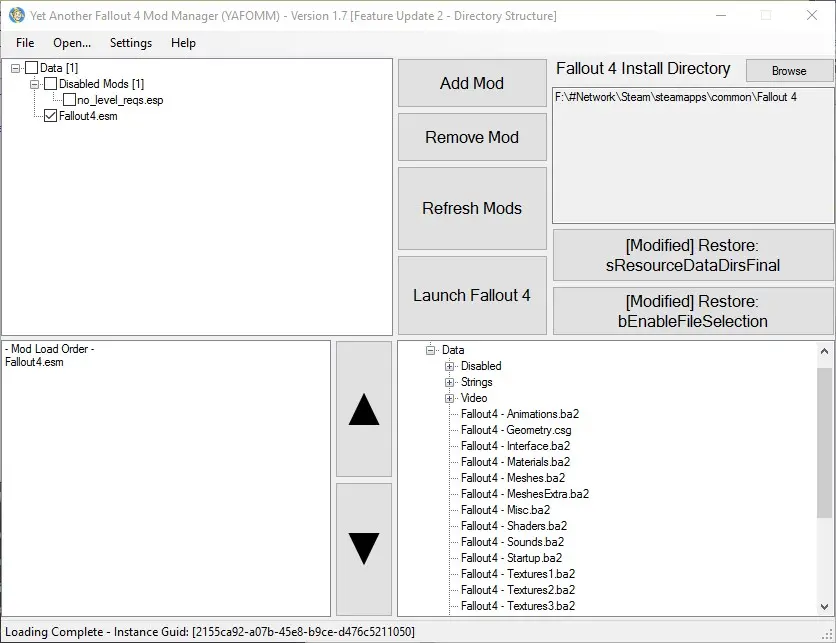Collapse the Data [1] tree node
This screenshot has width=836, height=643.
(15, 68)
